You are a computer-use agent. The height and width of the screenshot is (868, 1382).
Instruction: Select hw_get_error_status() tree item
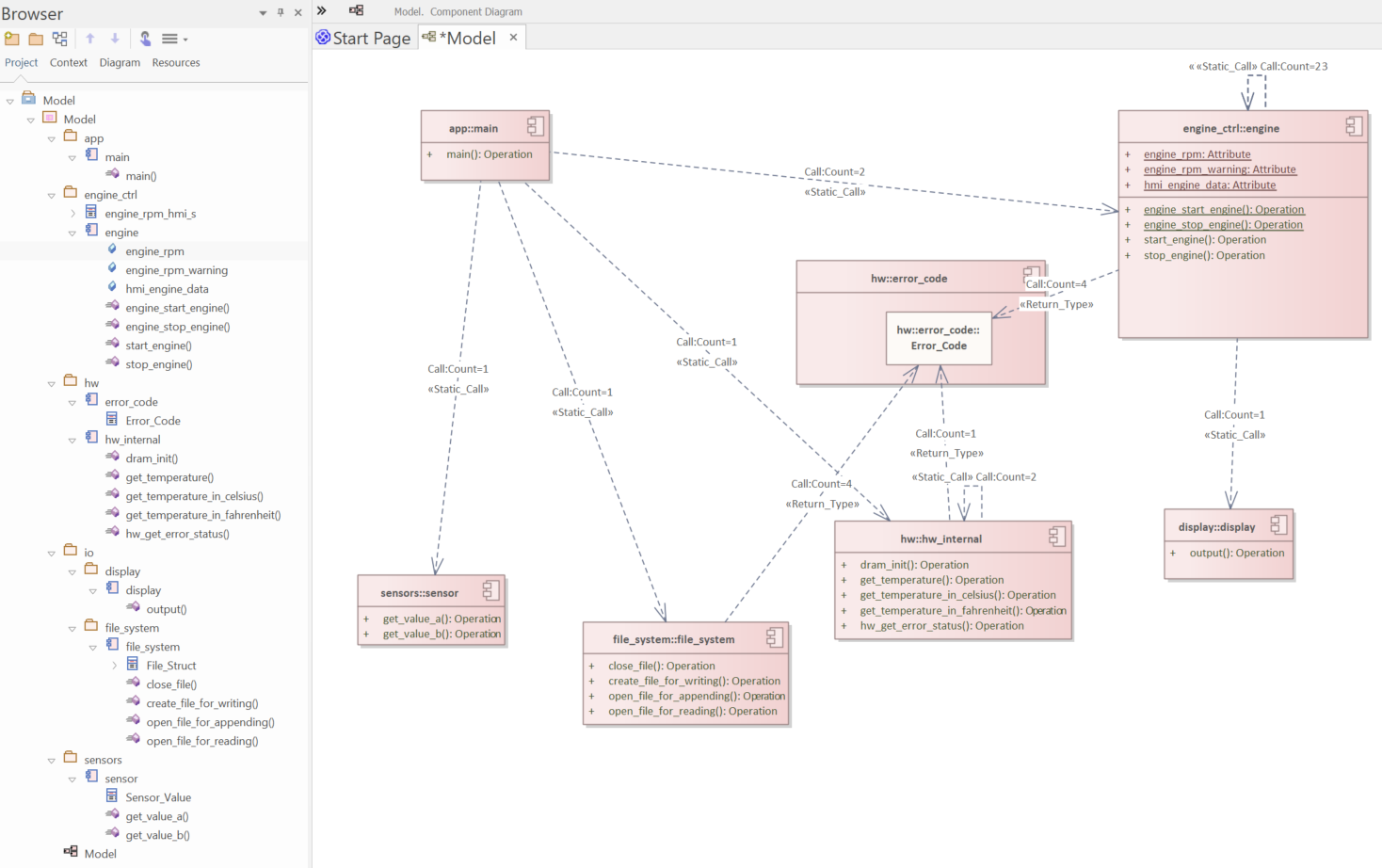click(x=177, y=534)
